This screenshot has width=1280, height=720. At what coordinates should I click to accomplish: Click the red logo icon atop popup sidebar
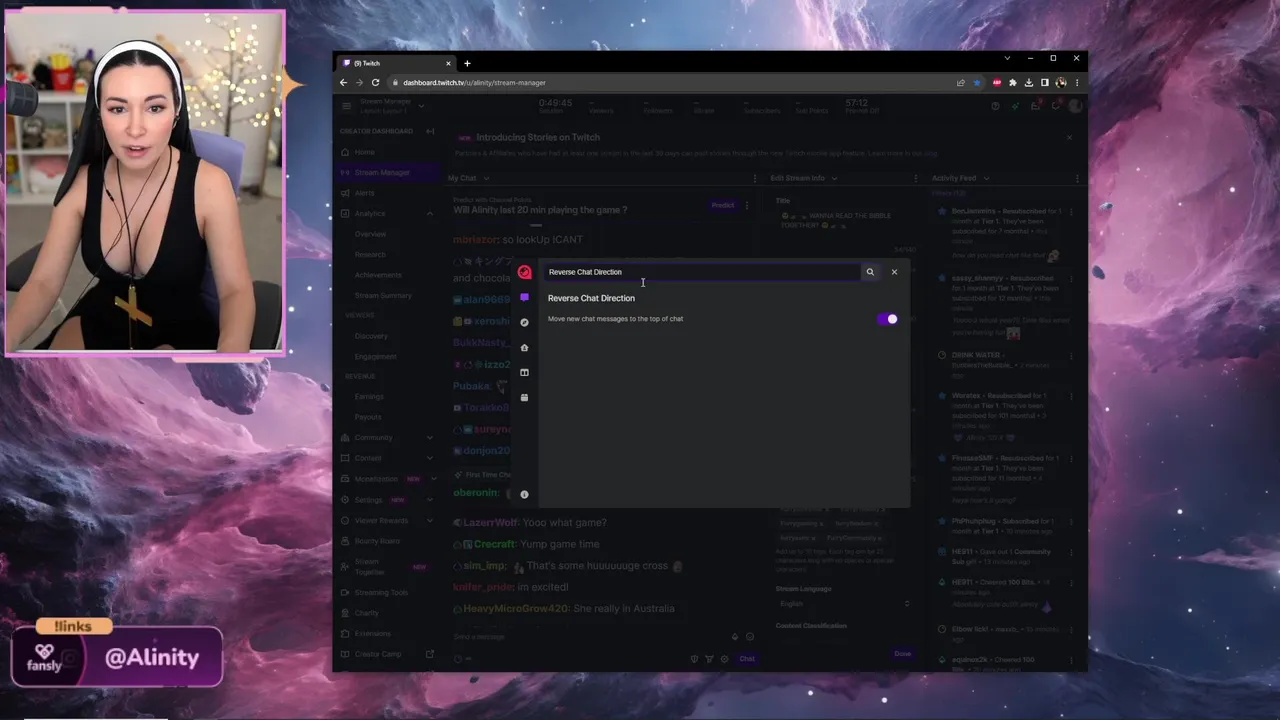tap(524, 272)
